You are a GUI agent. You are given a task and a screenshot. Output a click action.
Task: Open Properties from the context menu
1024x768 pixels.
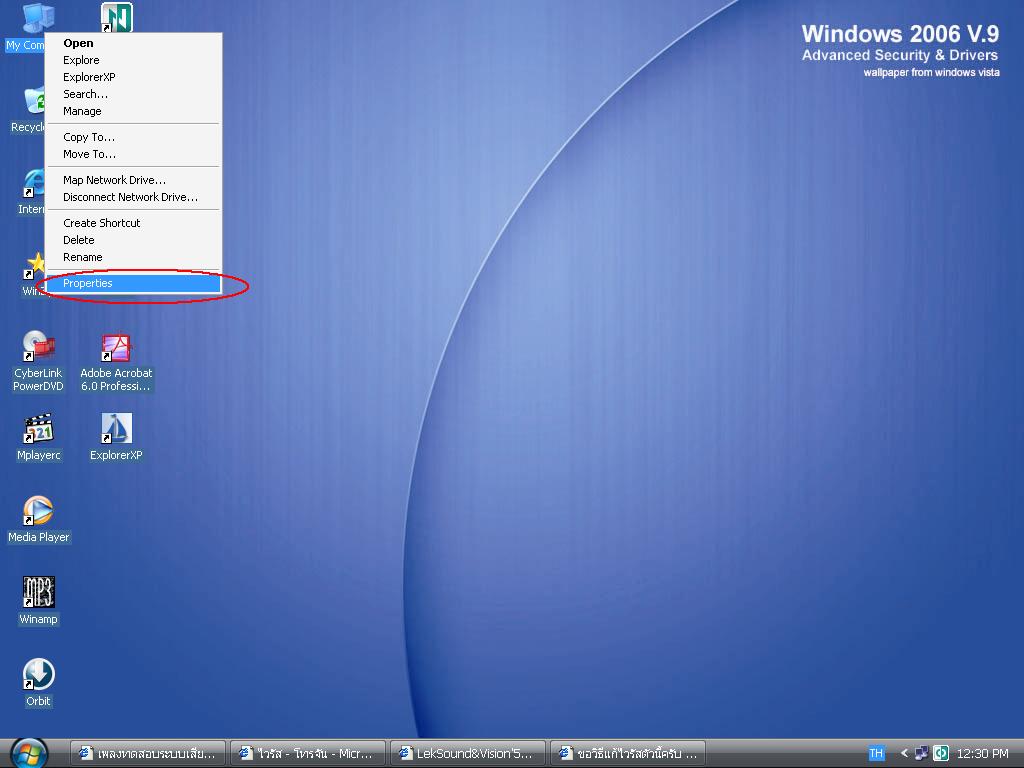click(x=133, y=283)
